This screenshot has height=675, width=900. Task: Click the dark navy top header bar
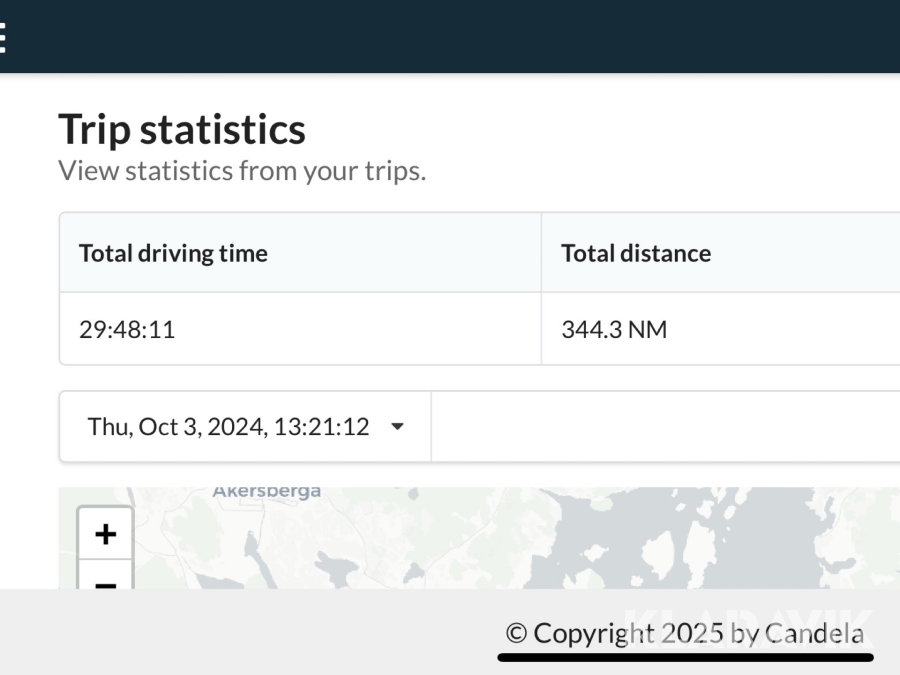point(450,36)
